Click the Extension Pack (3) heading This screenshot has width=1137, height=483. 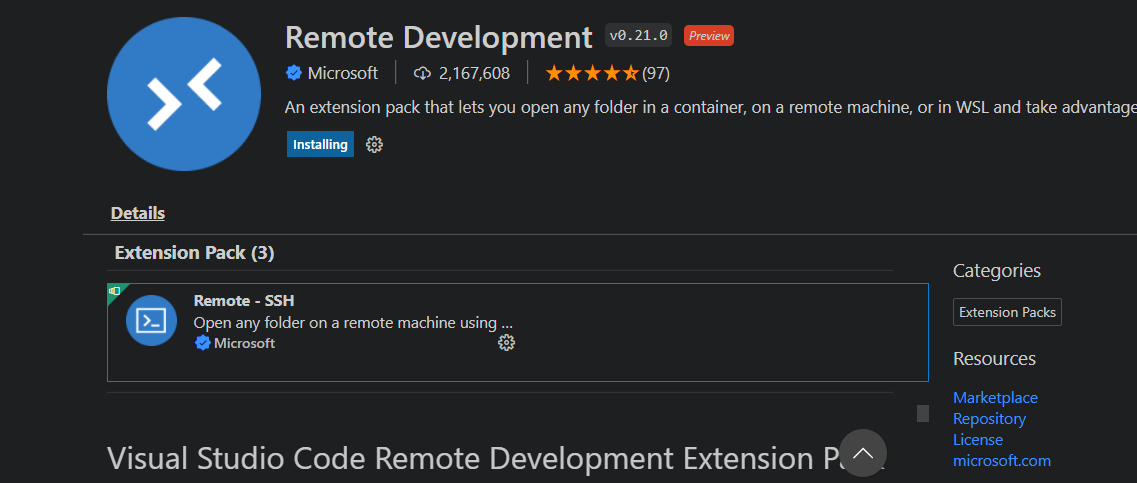tap(194, 252)
